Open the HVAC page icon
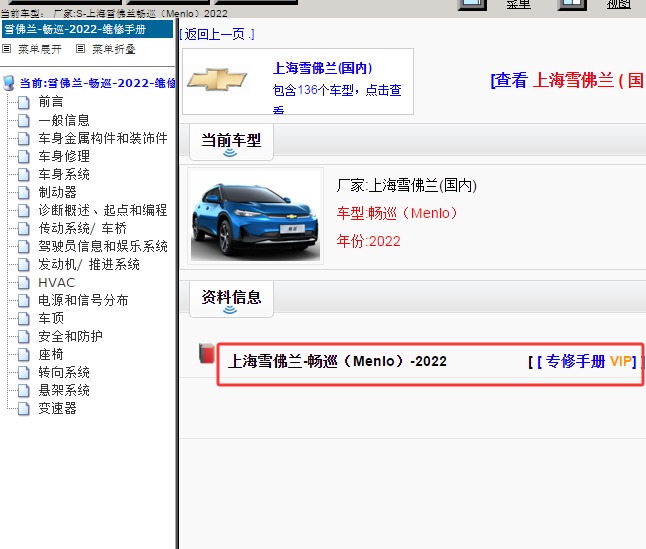This screenshot has width=646, height=549. [24, 283]
